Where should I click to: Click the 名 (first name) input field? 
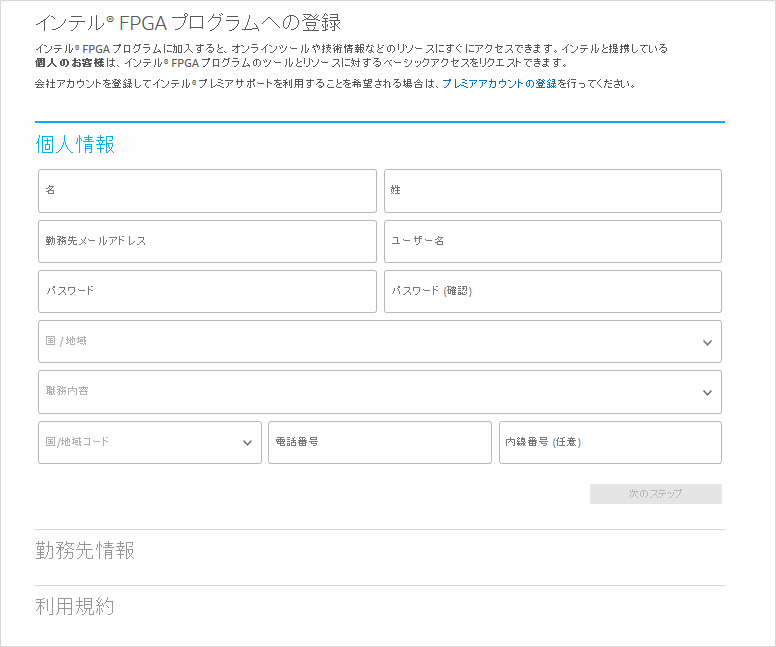(207, 191)
